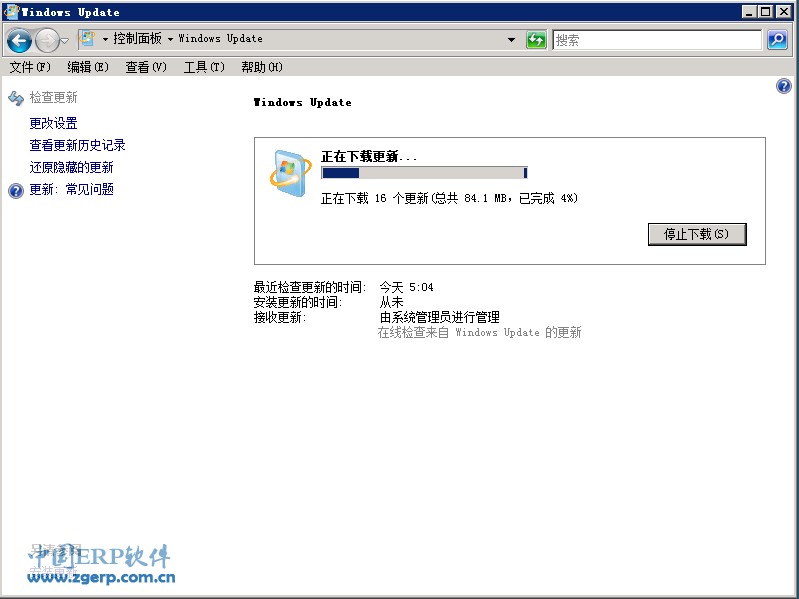Open the address bar history dropdown

coord(511,40)
